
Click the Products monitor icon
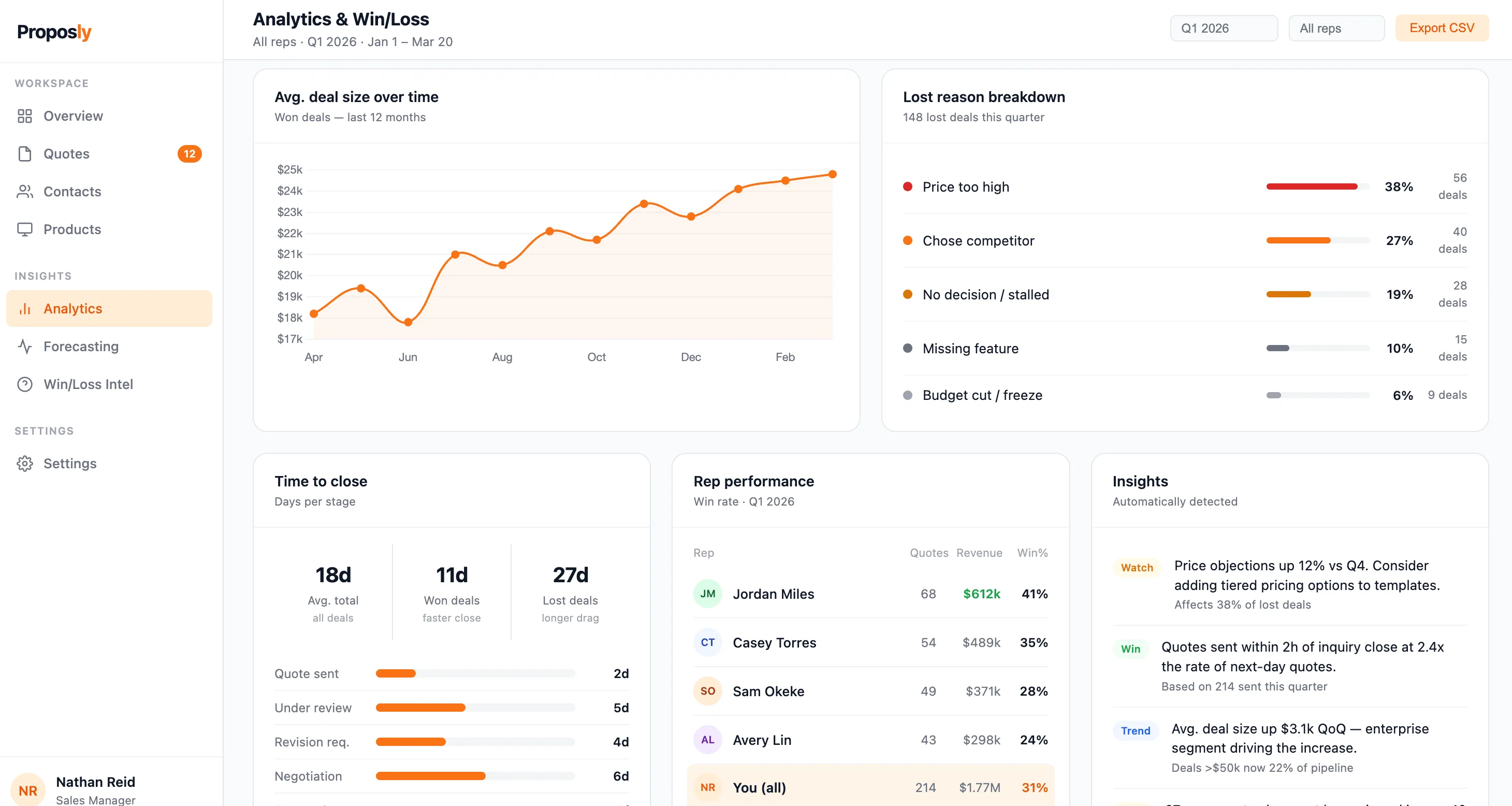tap(25, 229)
